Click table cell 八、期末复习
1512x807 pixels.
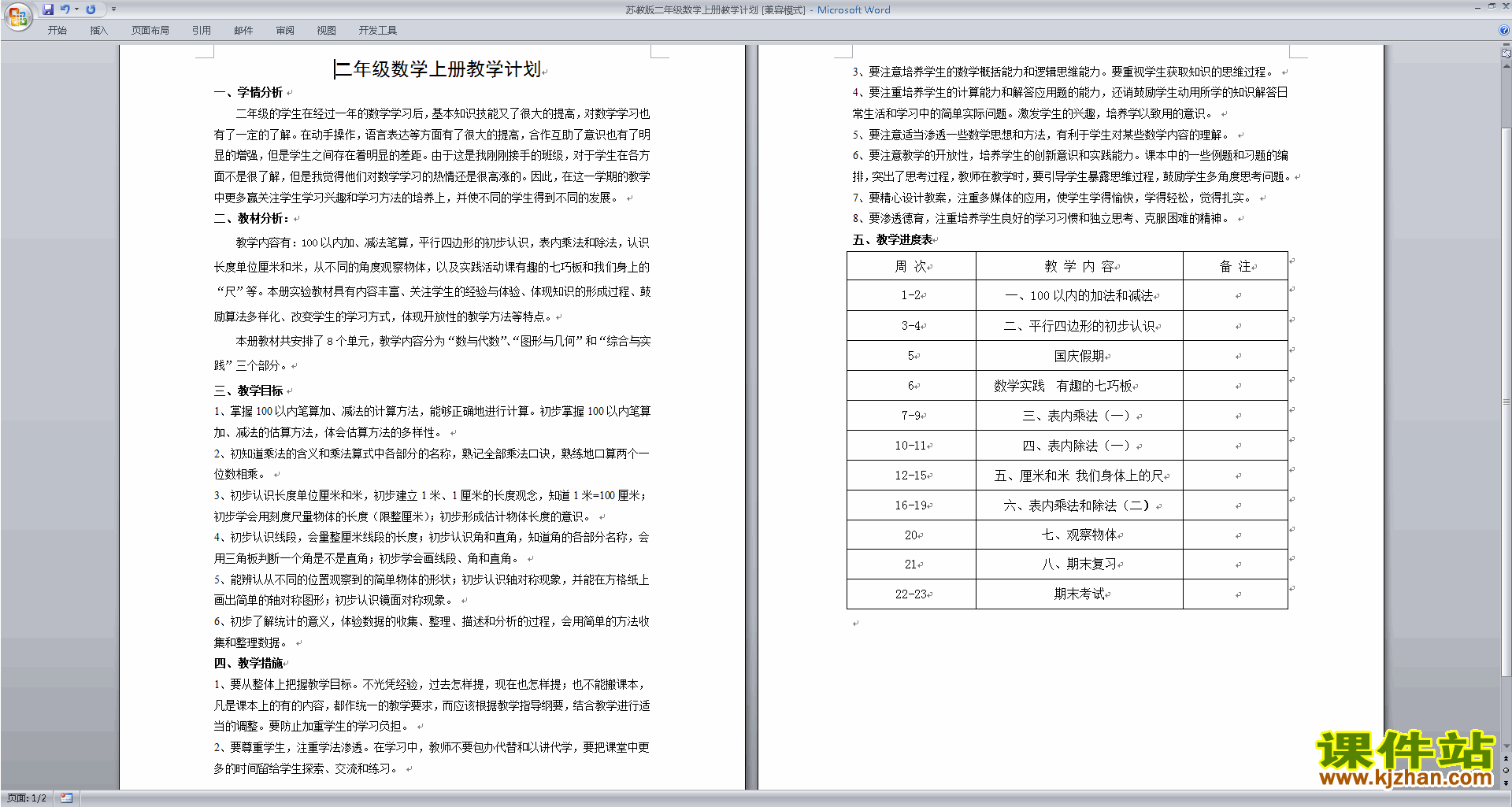[1079, 564]
